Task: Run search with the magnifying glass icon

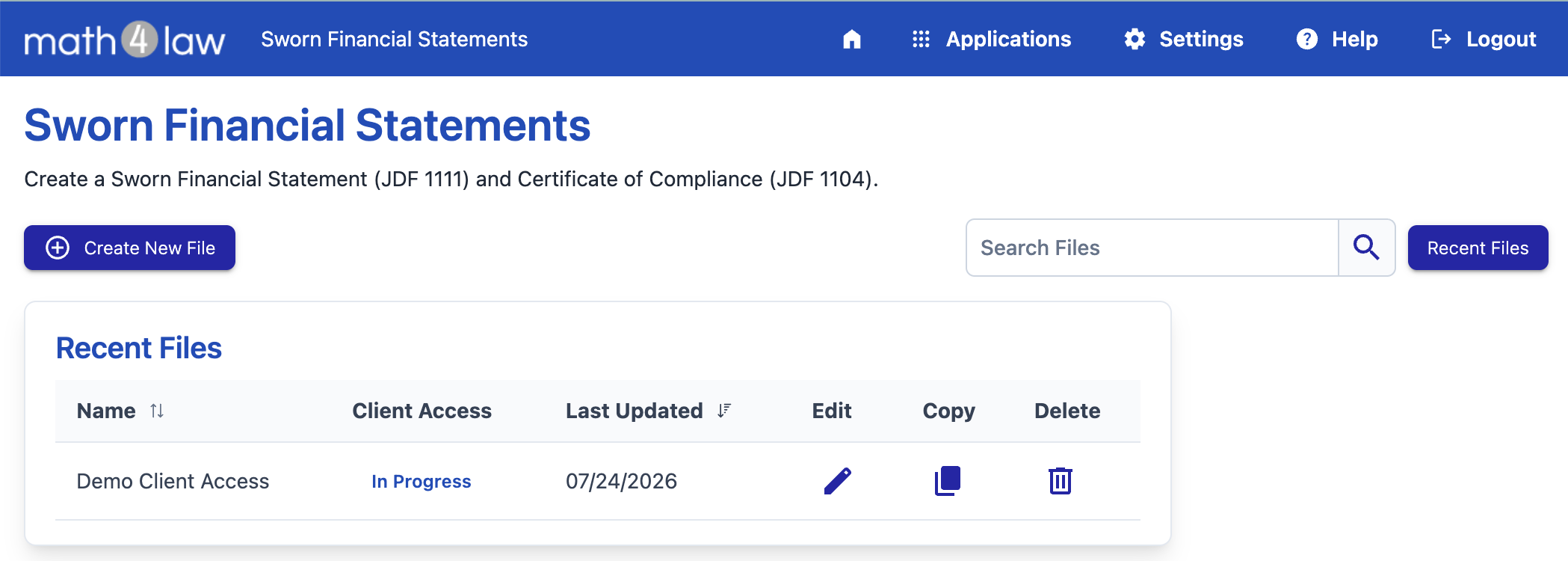Action: (x=1366, y=248)
